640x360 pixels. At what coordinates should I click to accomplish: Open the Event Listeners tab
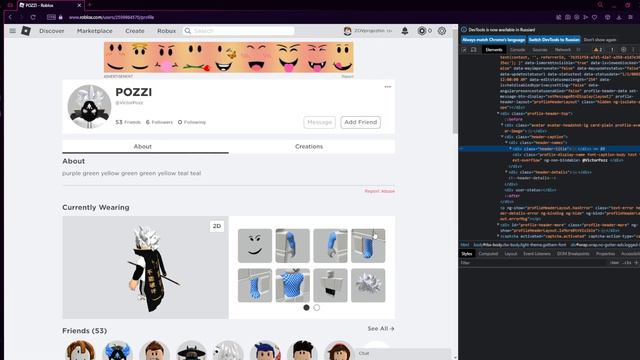click(537, 254)
